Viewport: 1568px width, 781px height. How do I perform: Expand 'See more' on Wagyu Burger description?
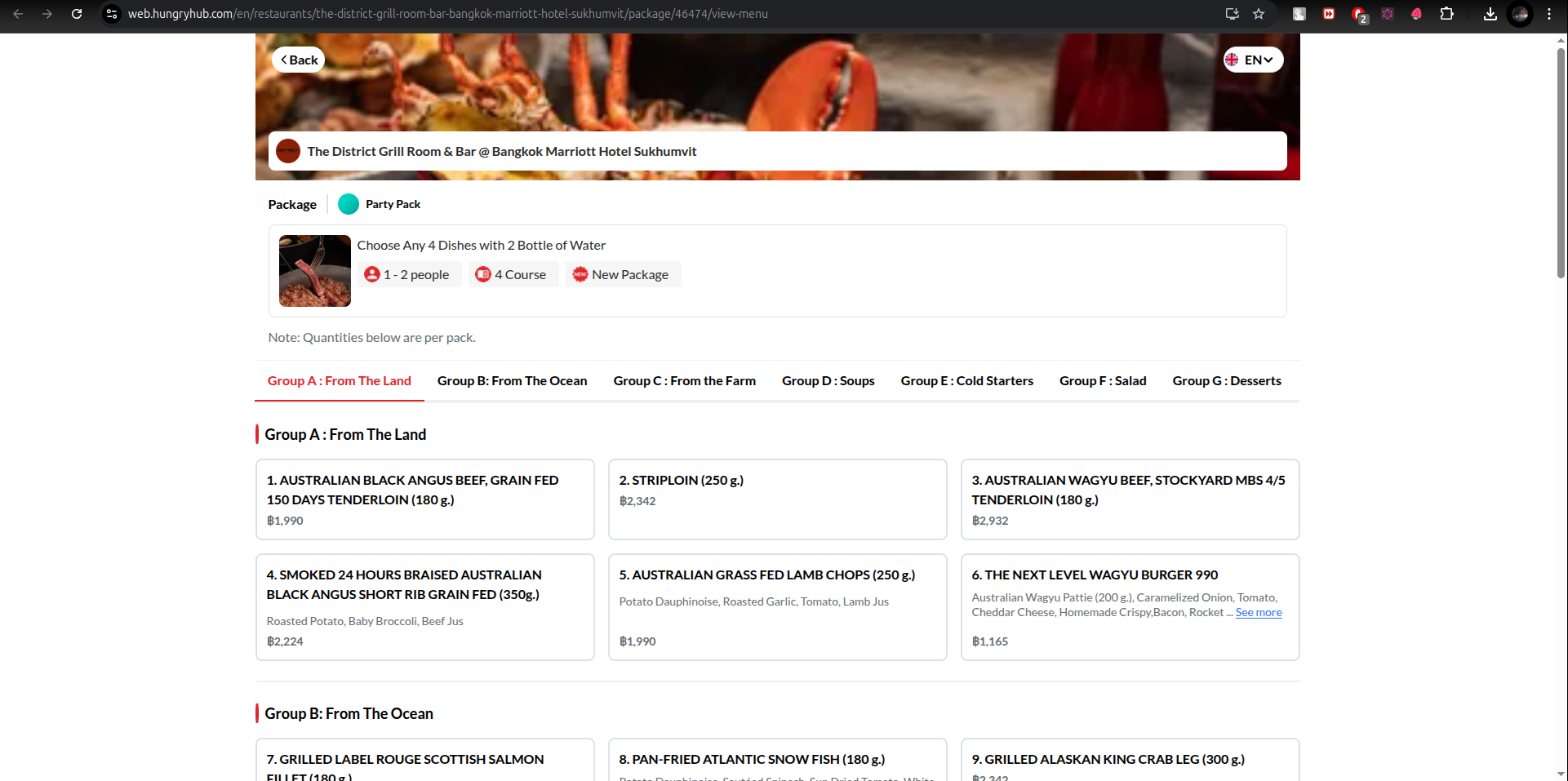(x=1258, y=613)
